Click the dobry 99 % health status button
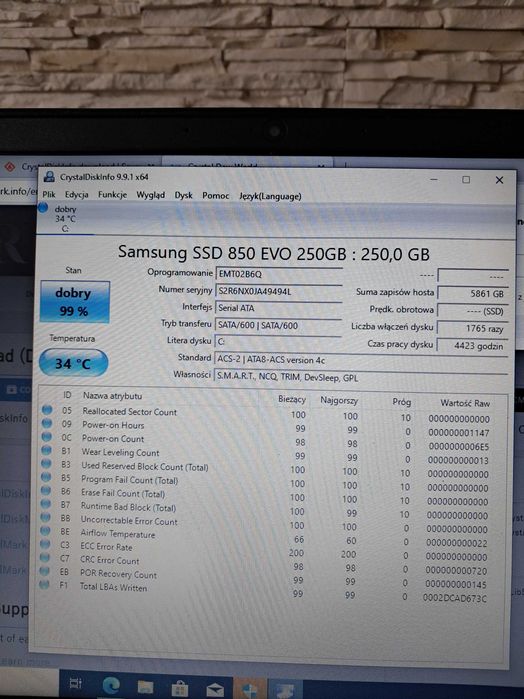524x699 pixels. [74, 302]
